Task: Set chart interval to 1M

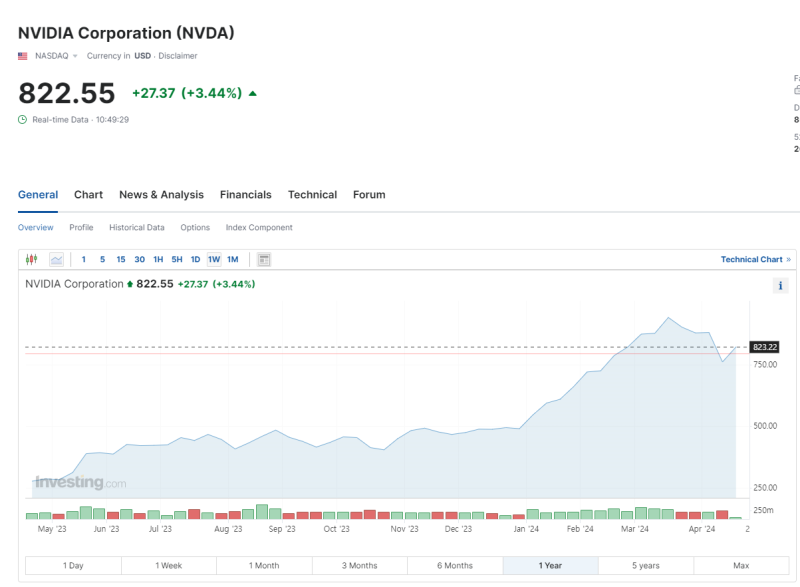Action: 233,260
